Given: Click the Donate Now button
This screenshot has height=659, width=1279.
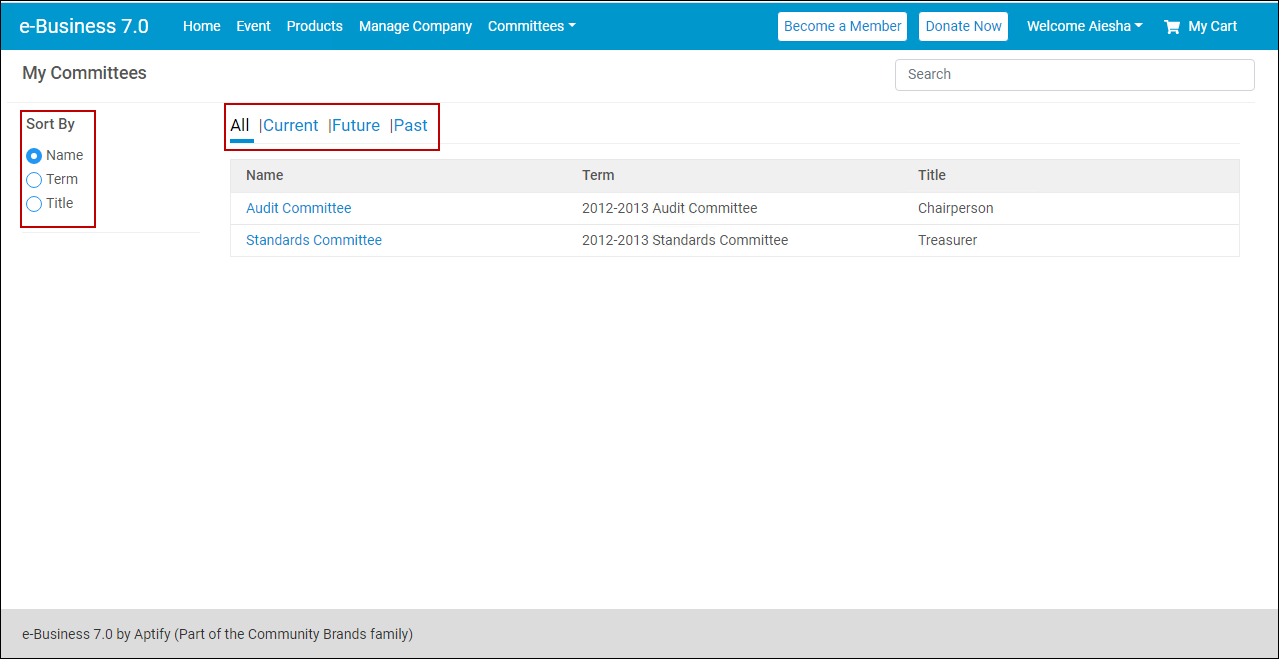Looking at the screenshot, I should click(x=963, y=26).
